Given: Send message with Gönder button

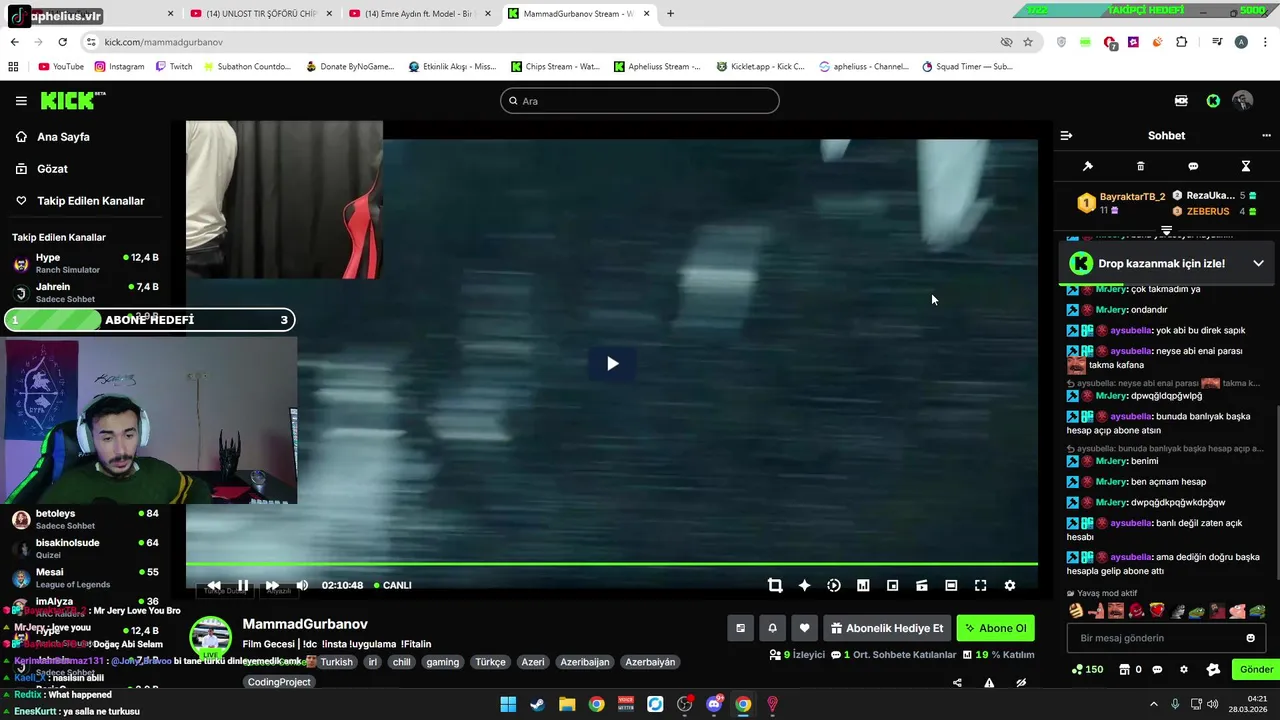Looking at the screenshot, I should click(1256, 670).
